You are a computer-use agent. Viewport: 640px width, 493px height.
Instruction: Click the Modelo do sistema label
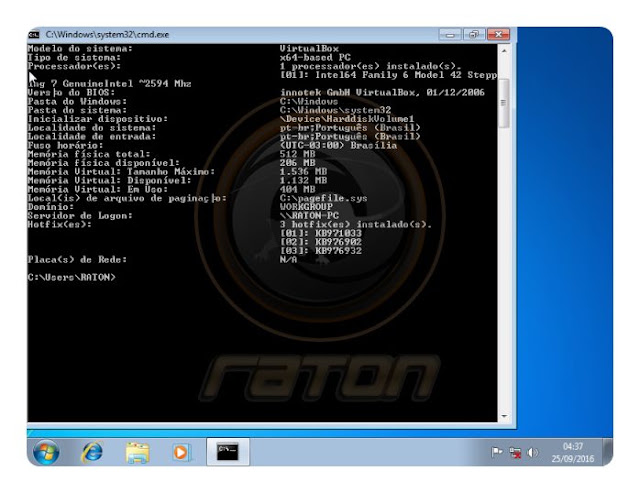coord(80,49)
